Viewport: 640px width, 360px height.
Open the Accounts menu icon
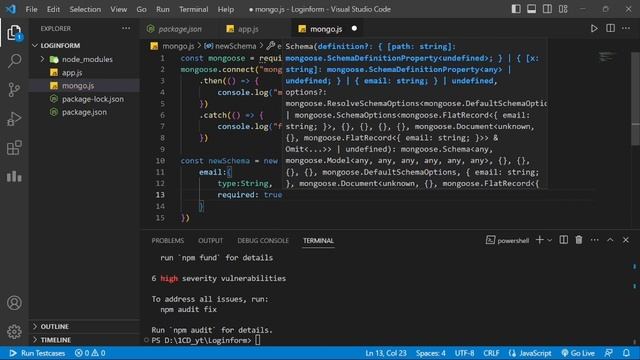pos(14,303)
